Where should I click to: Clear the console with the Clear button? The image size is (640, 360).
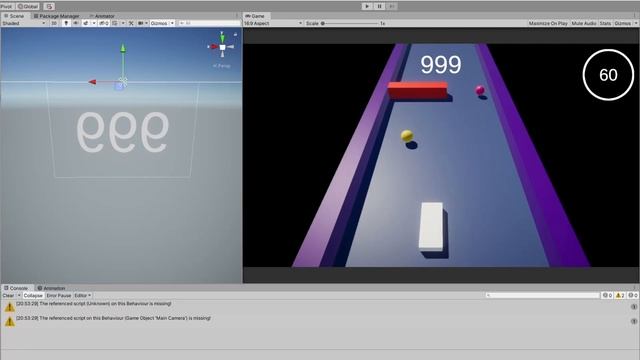(8, 295)
